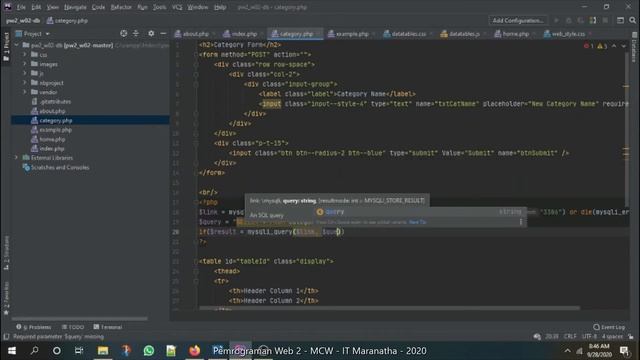Screen dimensions: 640x360
Task: Open the Edit menu
Action: point(36,7)
